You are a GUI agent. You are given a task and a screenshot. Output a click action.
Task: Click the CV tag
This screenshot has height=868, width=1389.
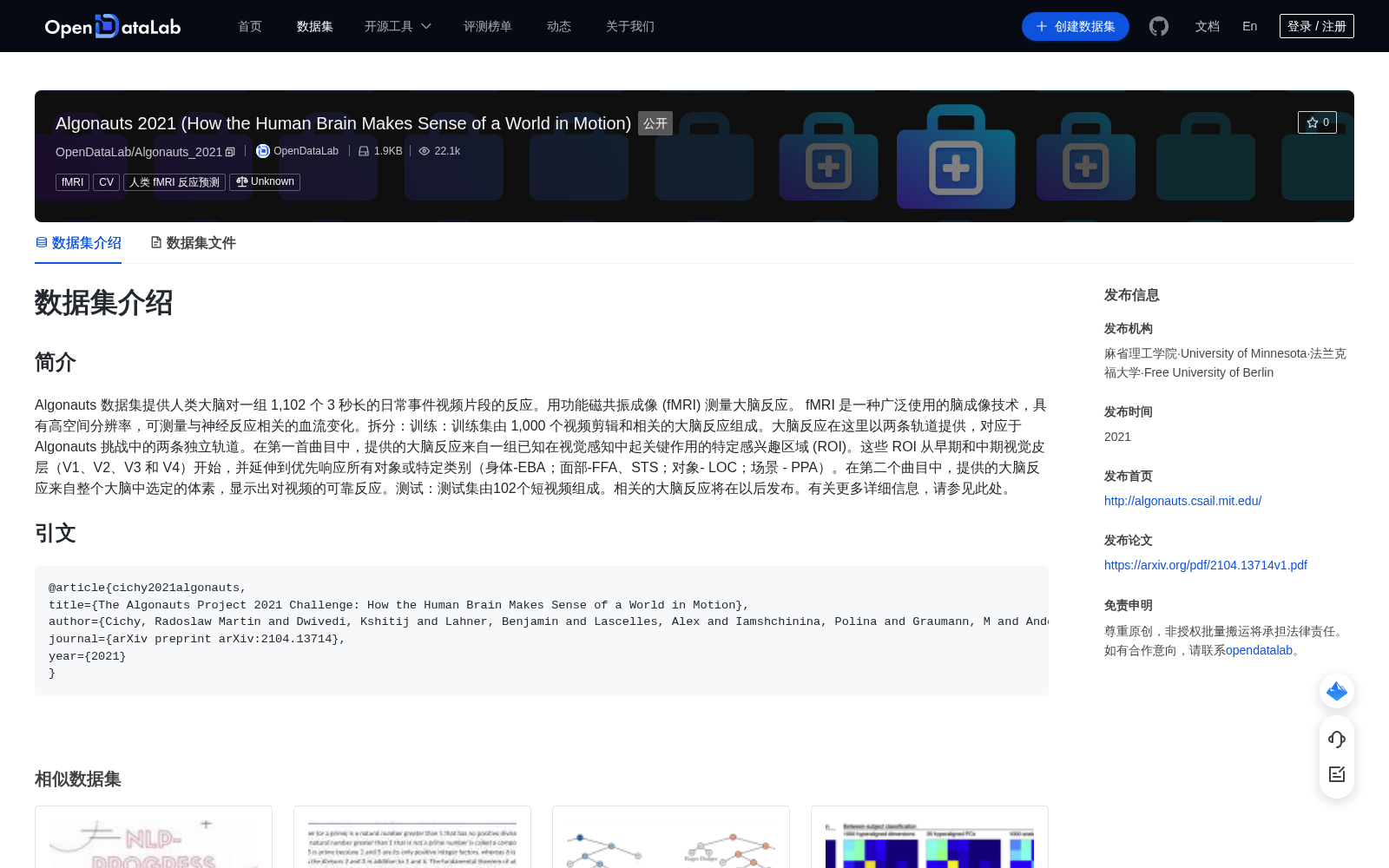coord(107,182)
